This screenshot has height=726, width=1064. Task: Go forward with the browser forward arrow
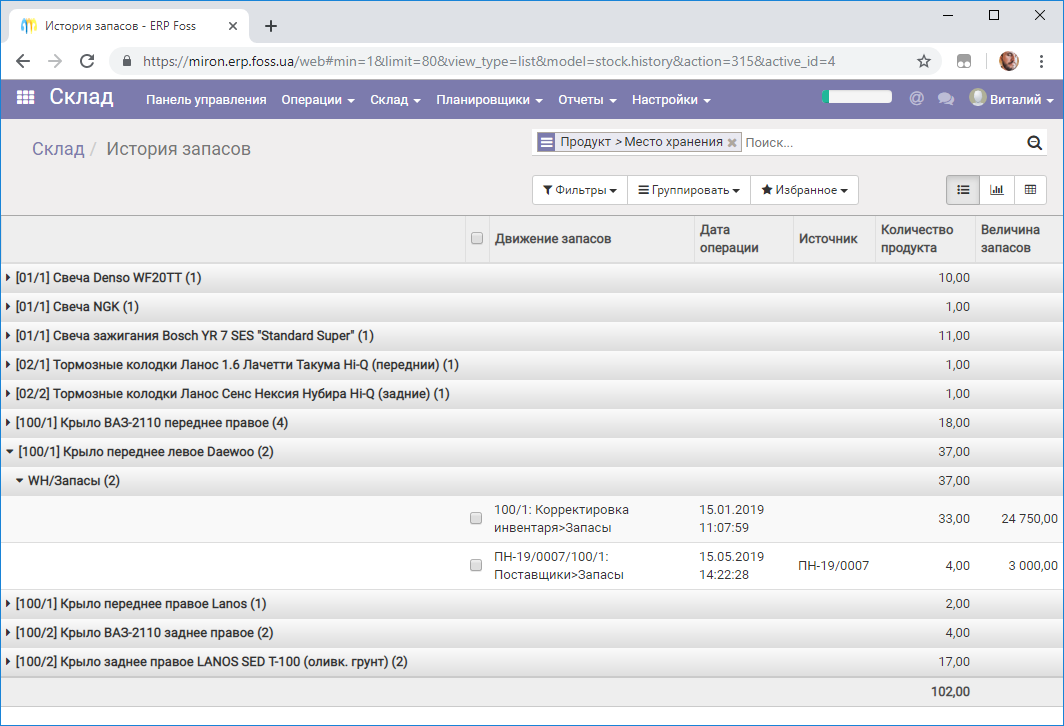tap(55, 61)
